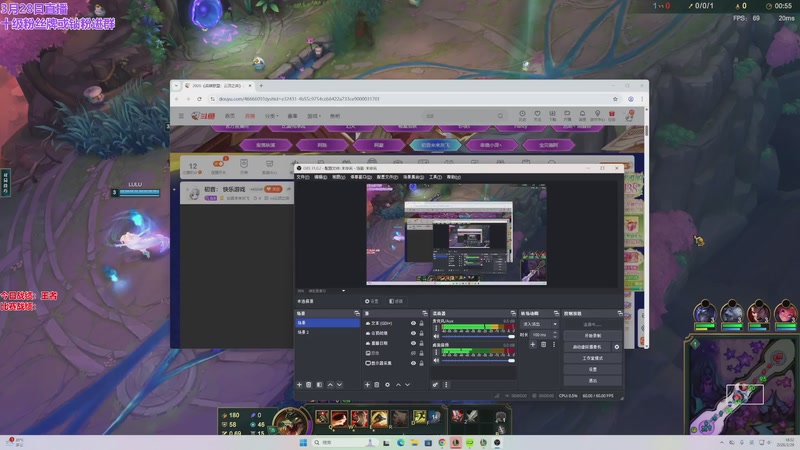Pop out the OBS scenes dock

tap(357, 313)
